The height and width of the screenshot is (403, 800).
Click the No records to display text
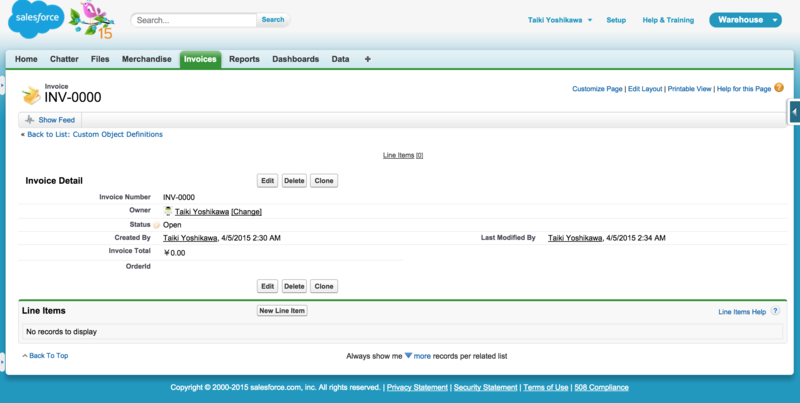pos(61,332)
